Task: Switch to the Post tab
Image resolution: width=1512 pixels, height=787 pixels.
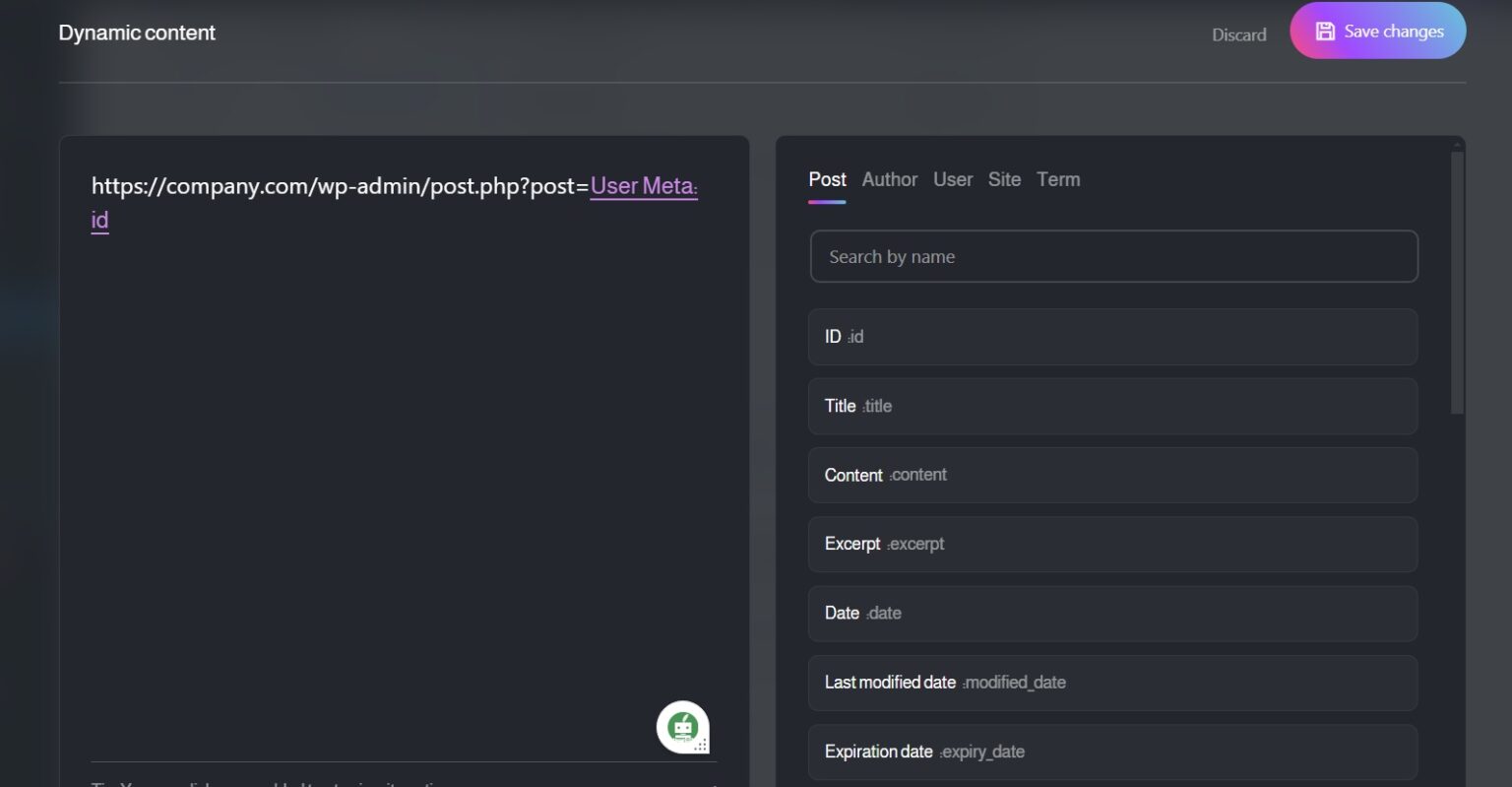Action: (827, 179)
